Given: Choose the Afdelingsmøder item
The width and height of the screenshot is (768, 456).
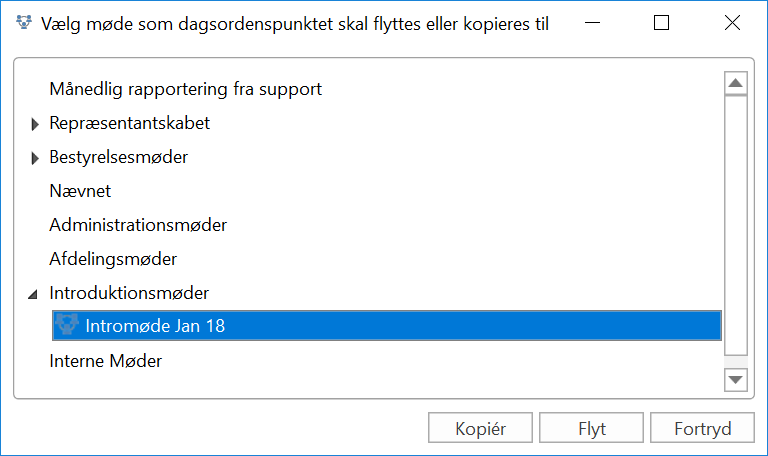Looking at the screenshot, I should (113, 259).
